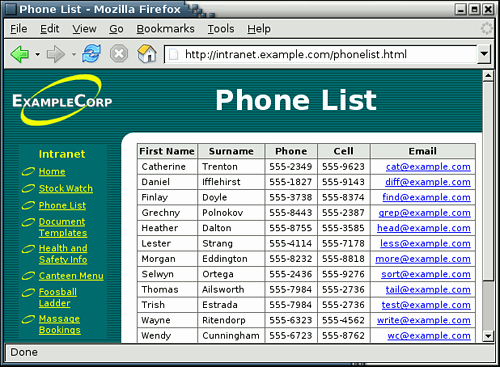Expand the address bar URL dropdown
Screen dimensions: 500x367
pos(484,54)
